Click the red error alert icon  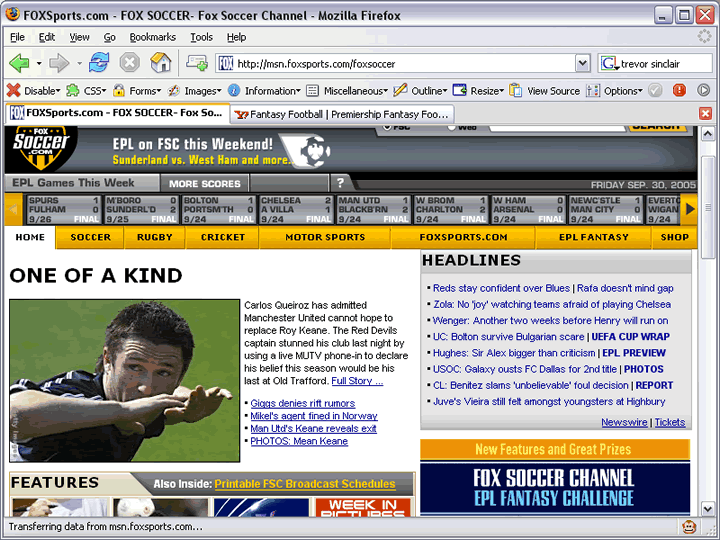click(x=679, y=90)
